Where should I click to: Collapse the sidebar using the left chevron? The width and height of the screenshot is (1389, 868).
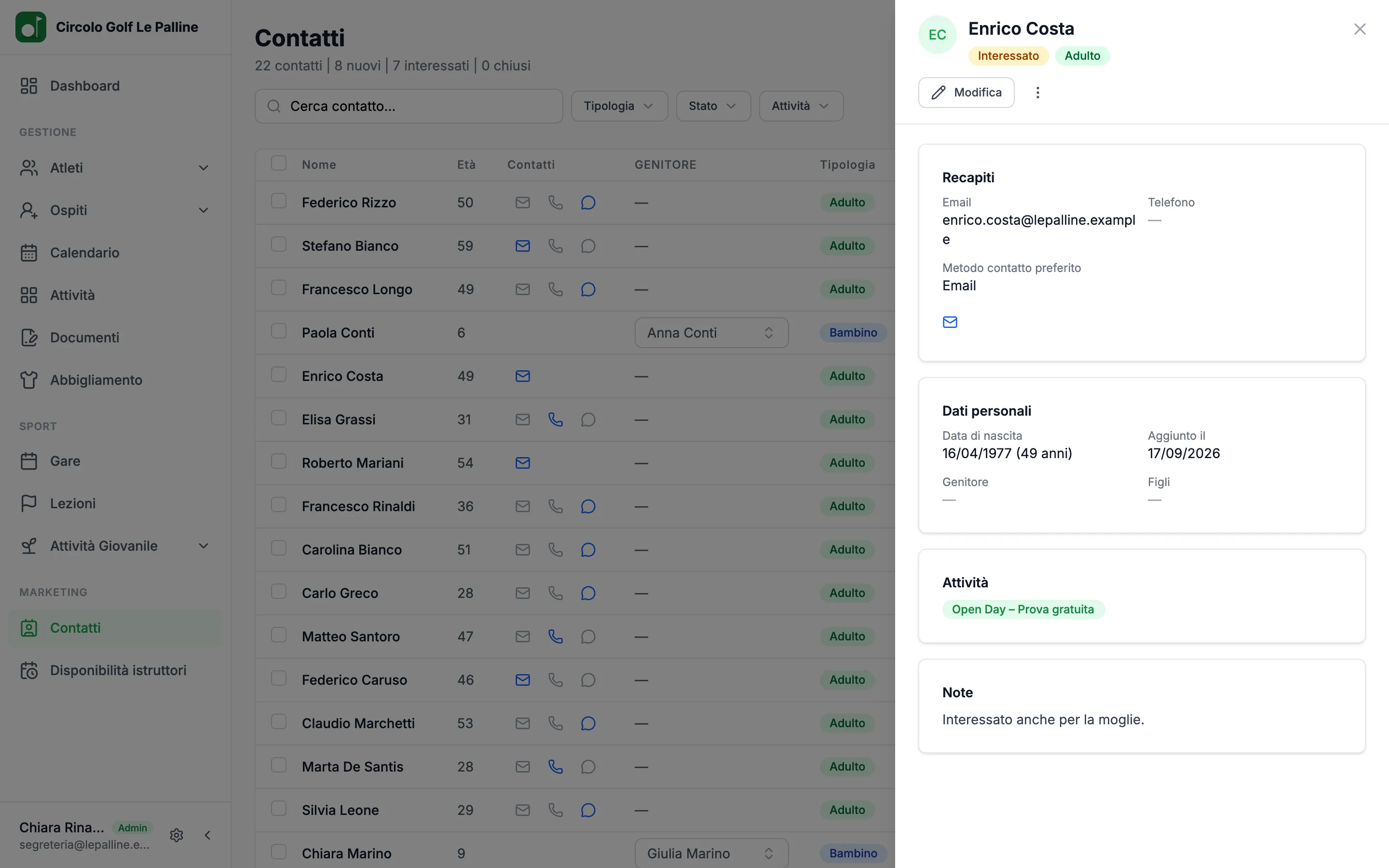coord(208,835)
